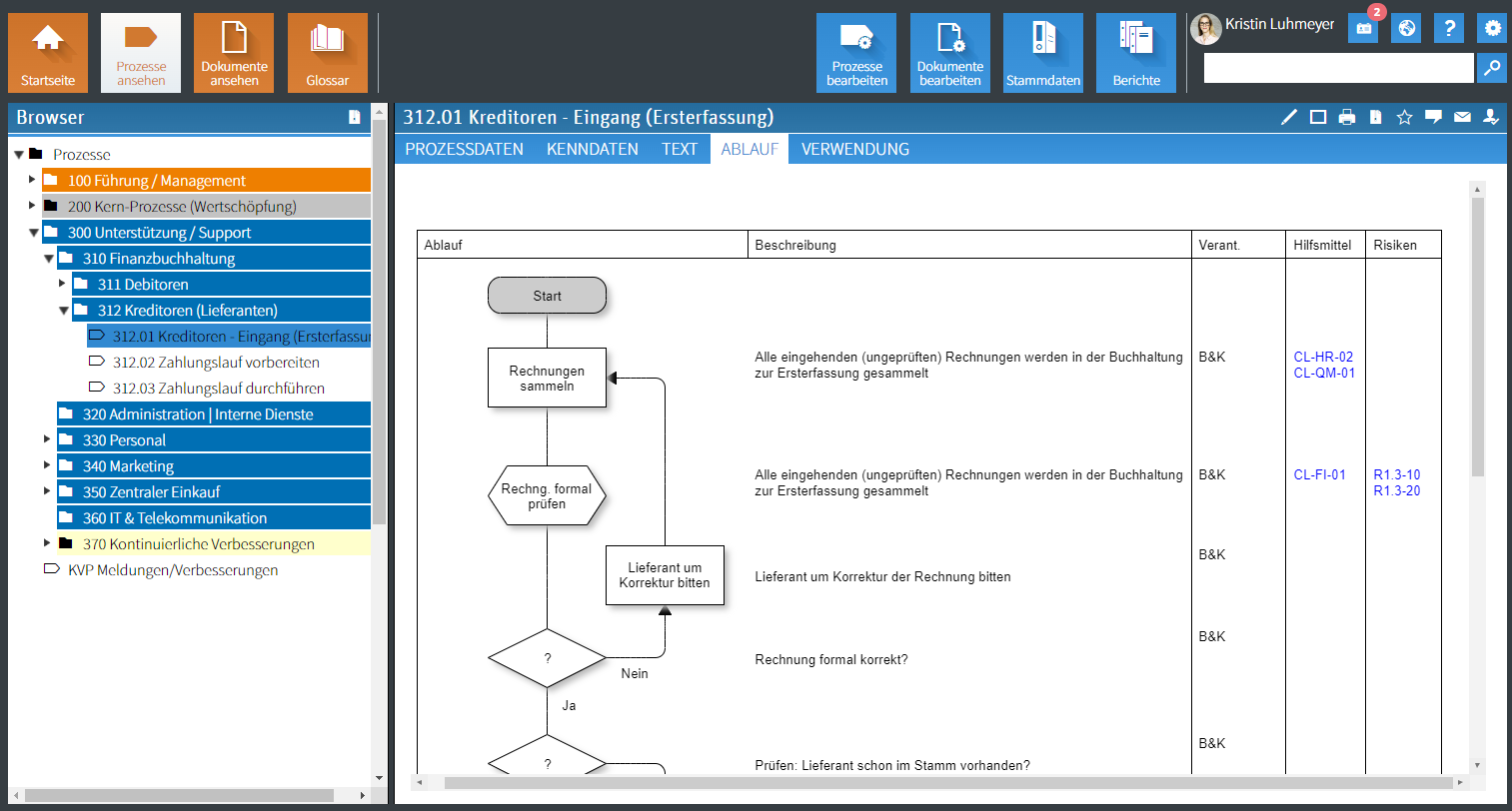
Task: Expand the 200 Kern-Prozesse folder
Action: pos(32,206)
